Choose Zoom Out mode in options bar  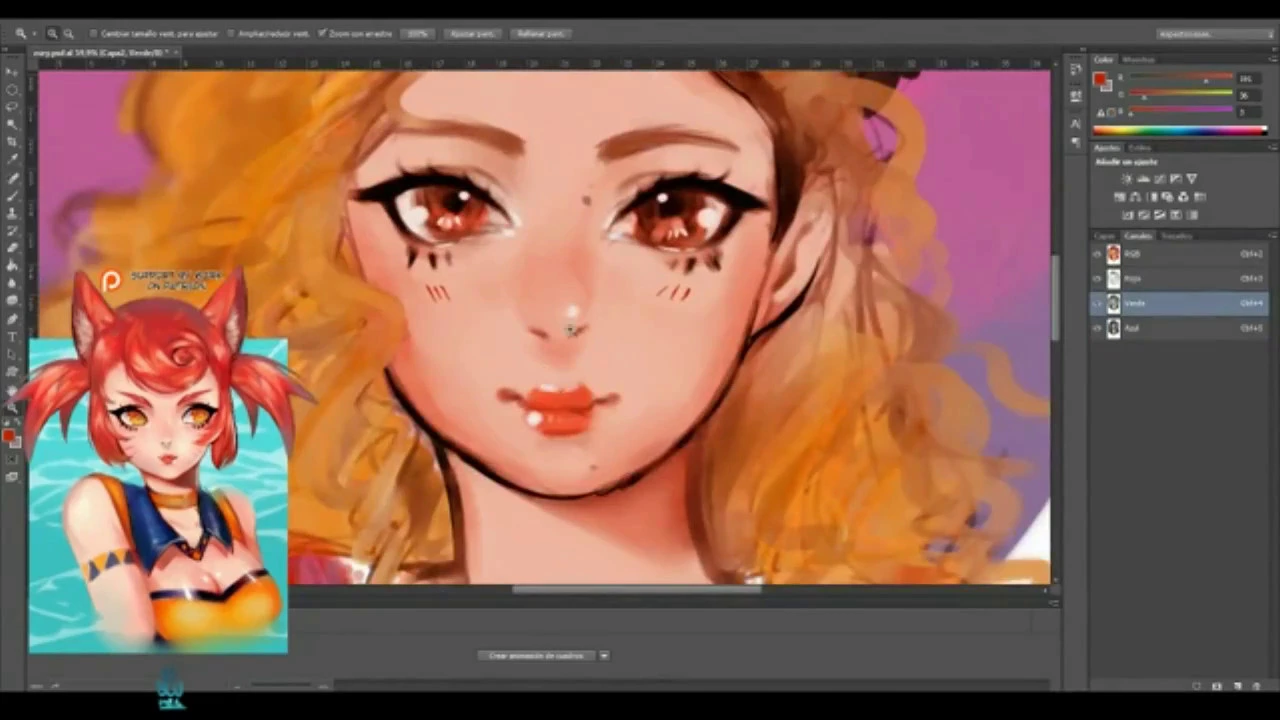[x=68, y=34]
